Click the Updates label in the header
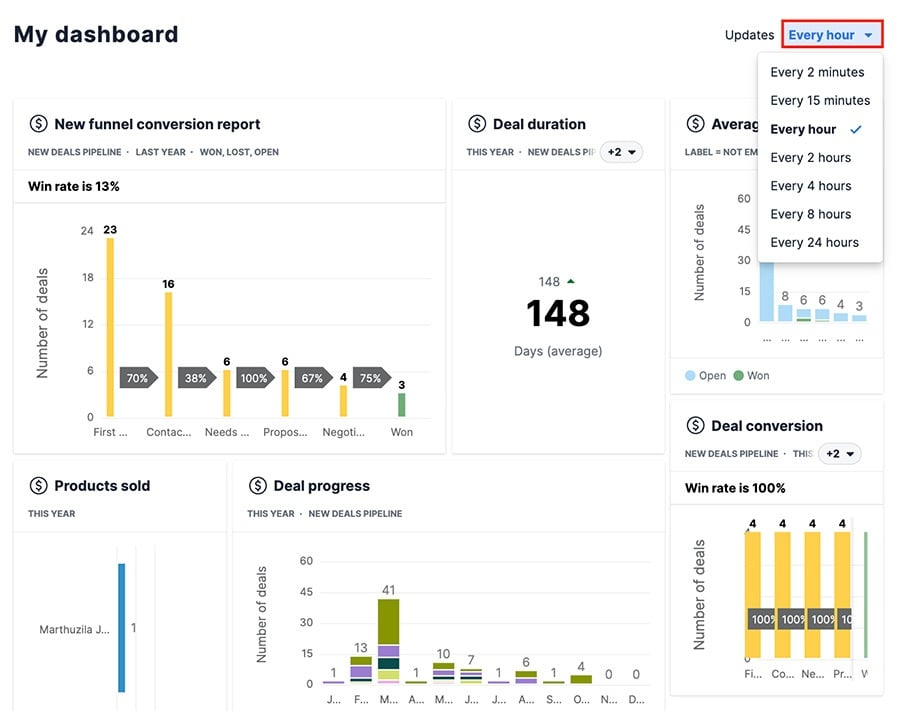The image size is (900, 711). (x=750, y=34)
